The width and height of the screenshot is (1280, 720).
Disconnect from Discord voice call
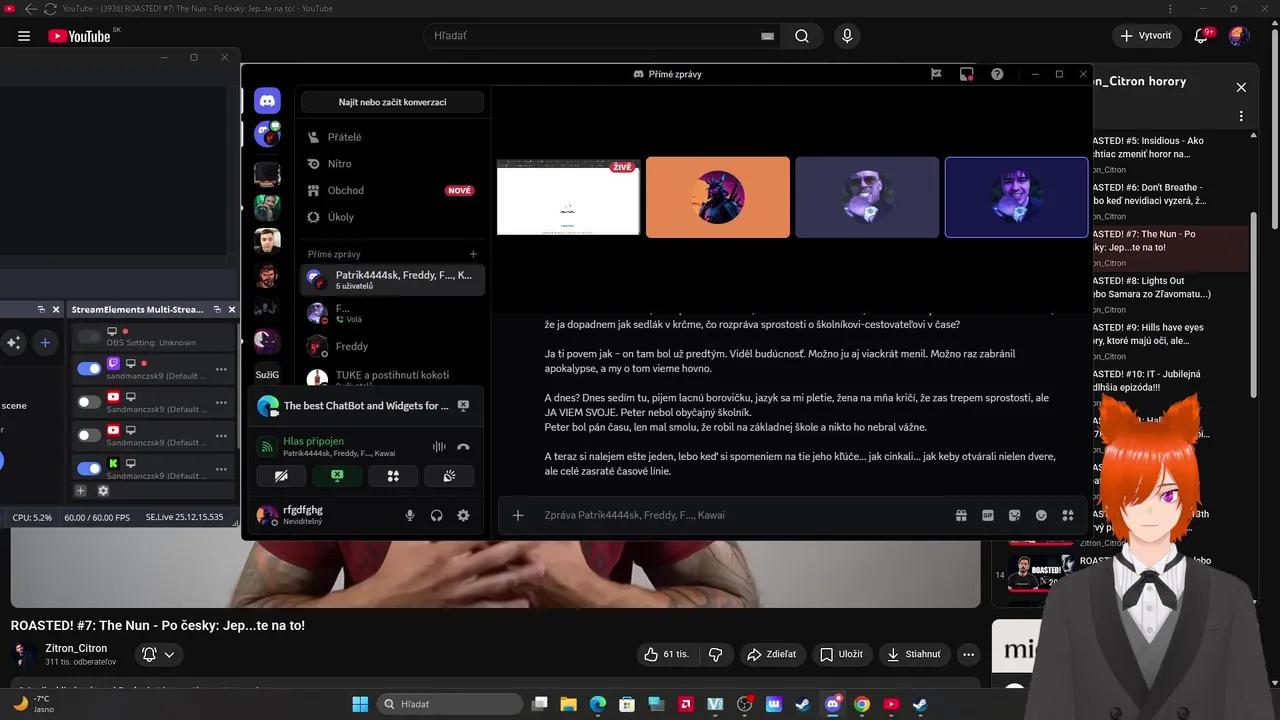[463, 447]
